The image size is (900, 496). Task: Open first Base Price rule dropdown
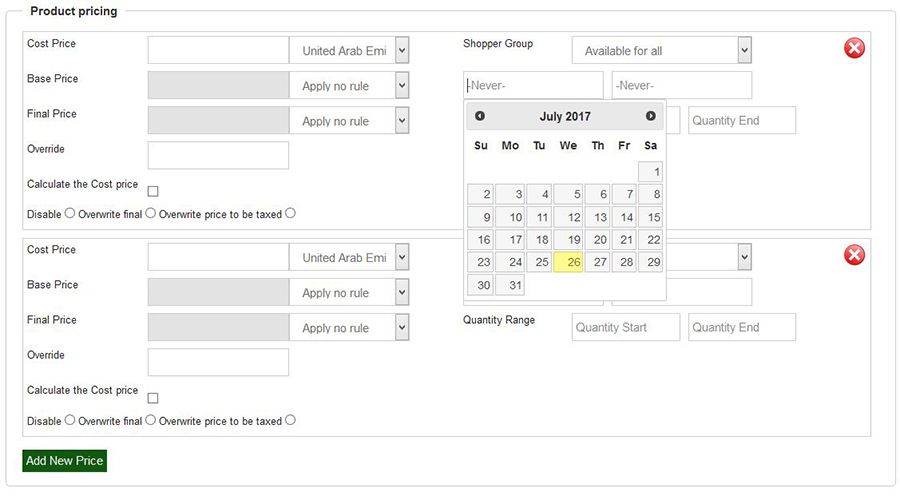click(349, 86)
